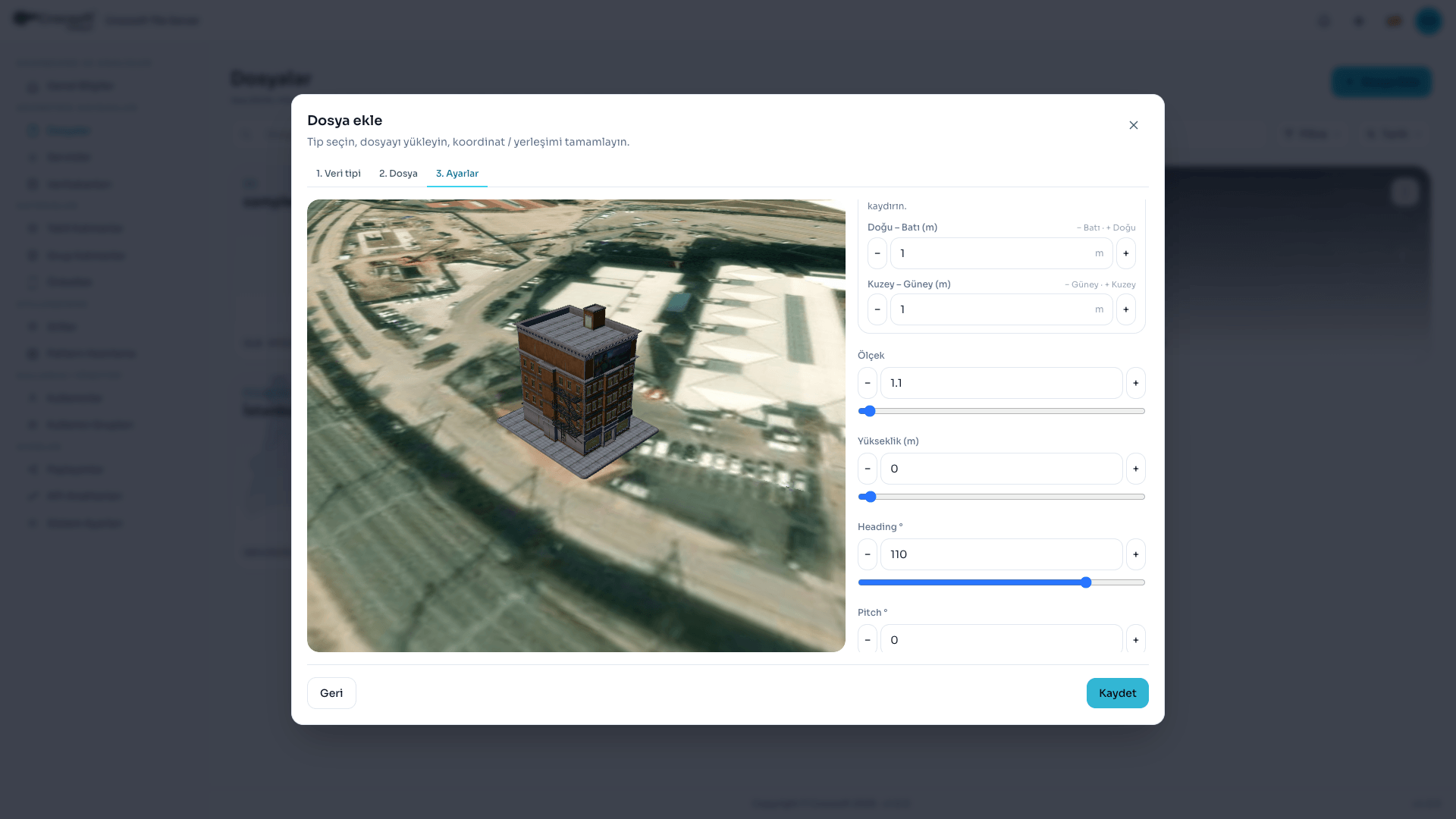
Task: Increase the Heading angle value
Action: pos(1136,554)
